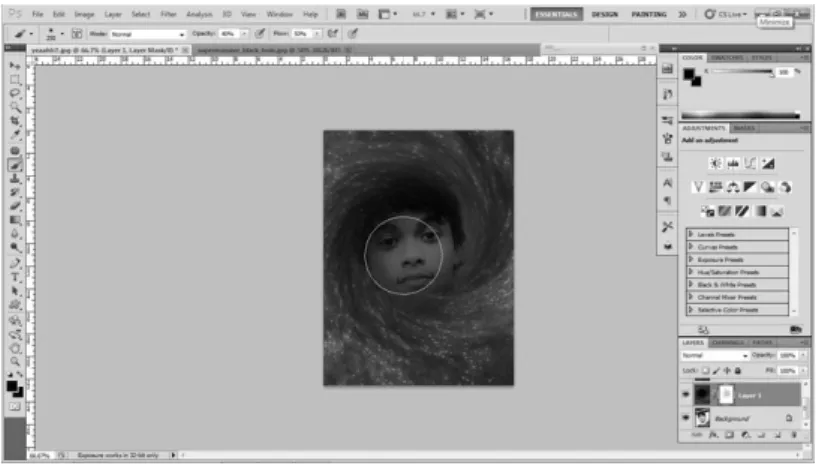Switch to the Essentials workspace
Image resolution: width=819 pixels, height=466 pixels.
[557, 14]
